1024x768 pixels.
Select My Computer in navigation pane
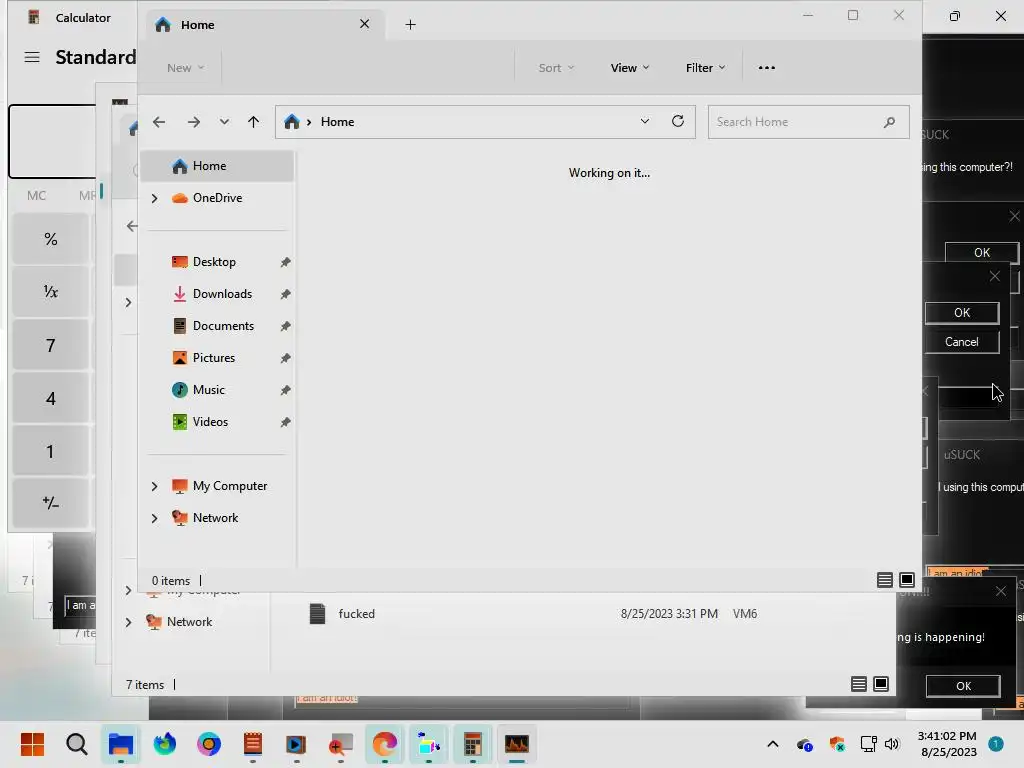230,486
